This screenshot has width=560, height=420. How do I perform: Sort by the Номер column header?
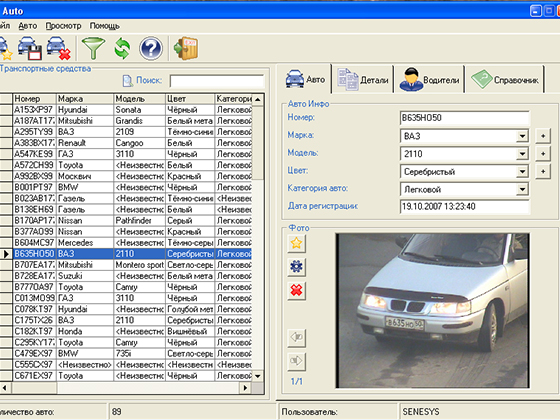point(34,99)
